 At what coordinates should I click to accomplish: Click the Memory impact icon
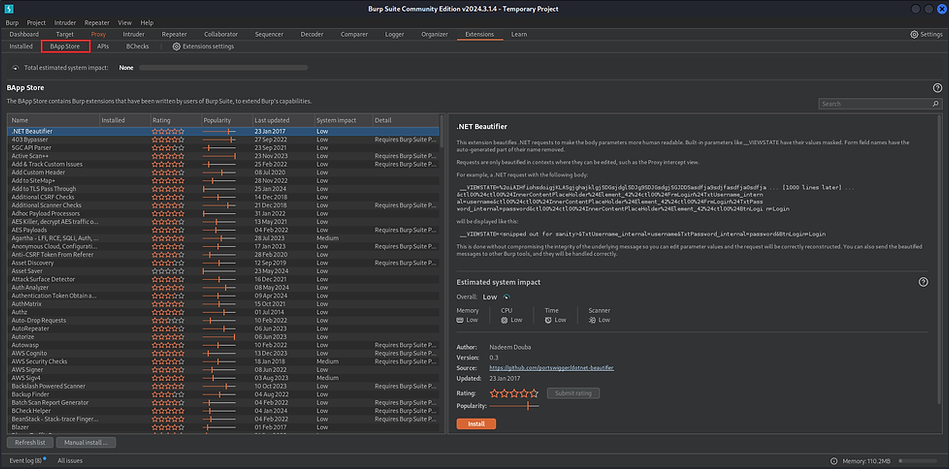pos(461,320)
